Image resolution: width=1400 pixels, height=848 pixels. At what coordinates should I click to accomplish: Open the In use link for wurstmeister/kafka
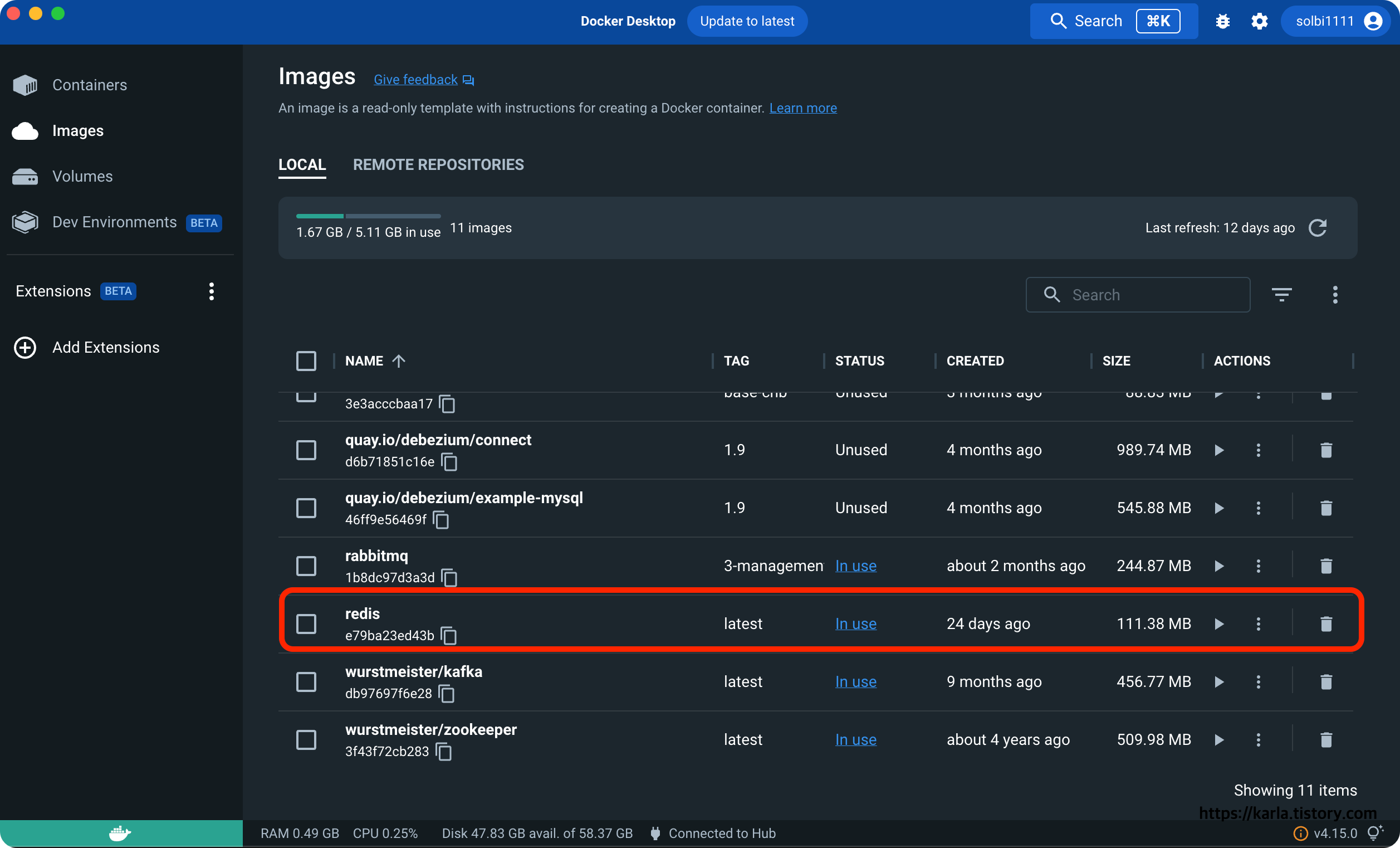point(855,681)
